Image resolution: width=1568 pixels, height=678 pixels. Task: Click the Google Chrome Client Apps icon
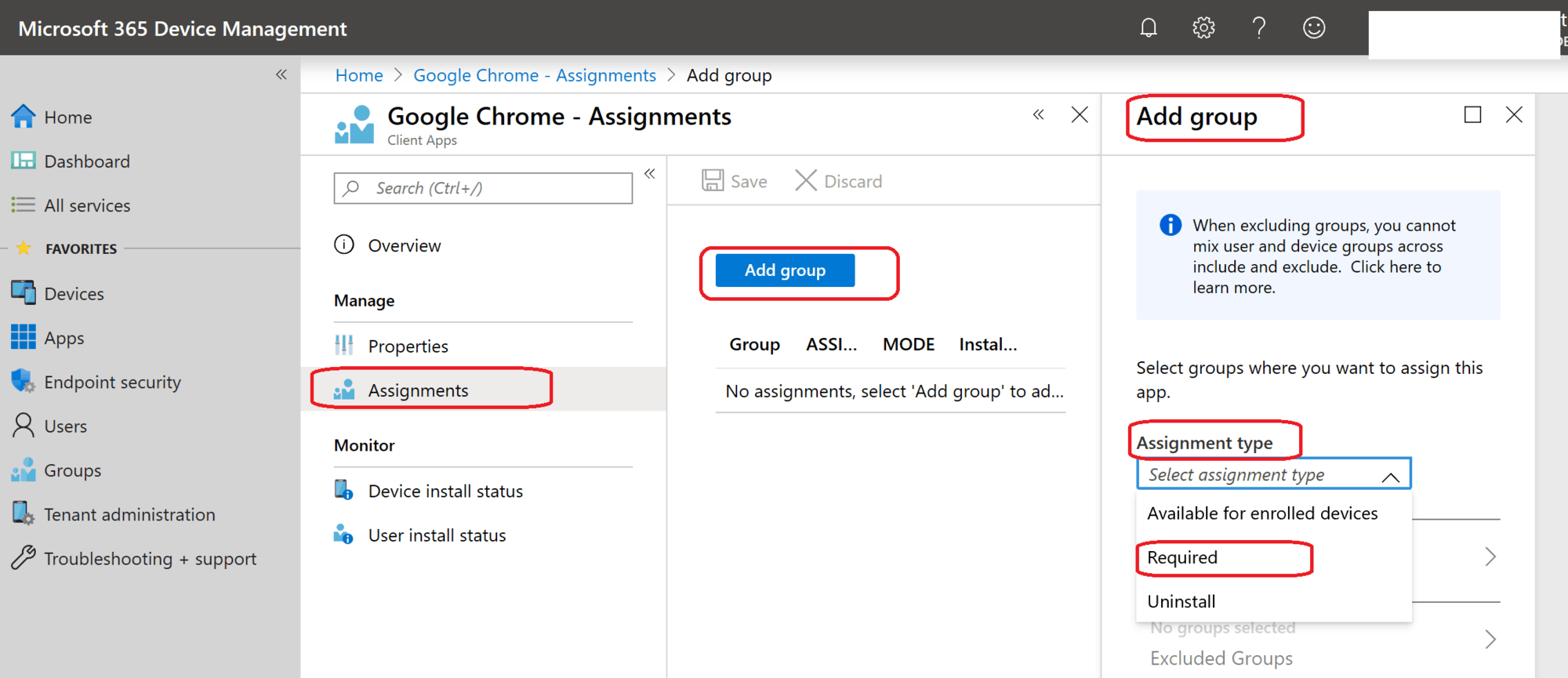[354, 125]
